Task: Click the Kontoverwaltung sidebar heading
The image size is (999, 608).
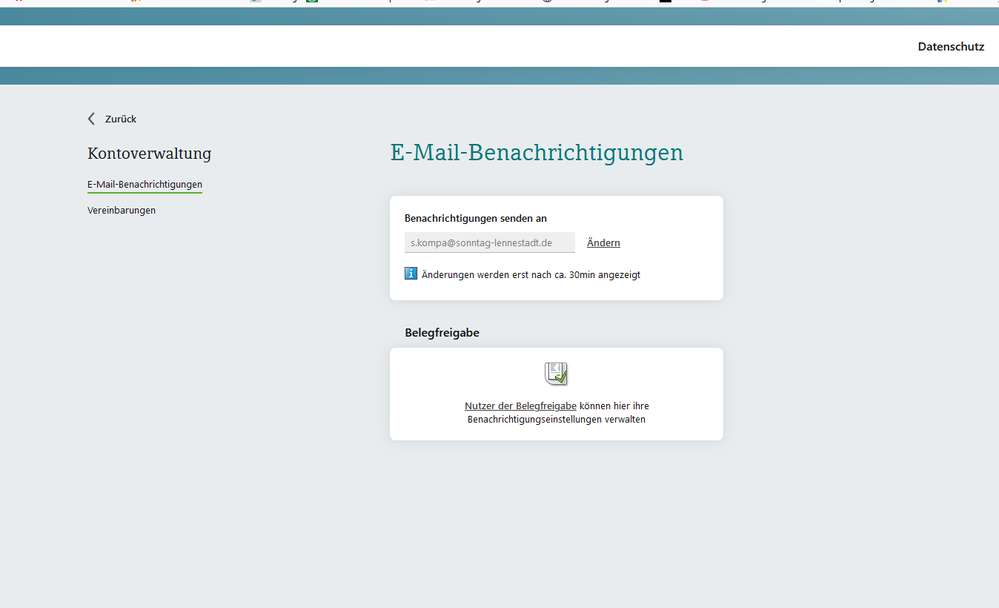Action: point(149,154)
